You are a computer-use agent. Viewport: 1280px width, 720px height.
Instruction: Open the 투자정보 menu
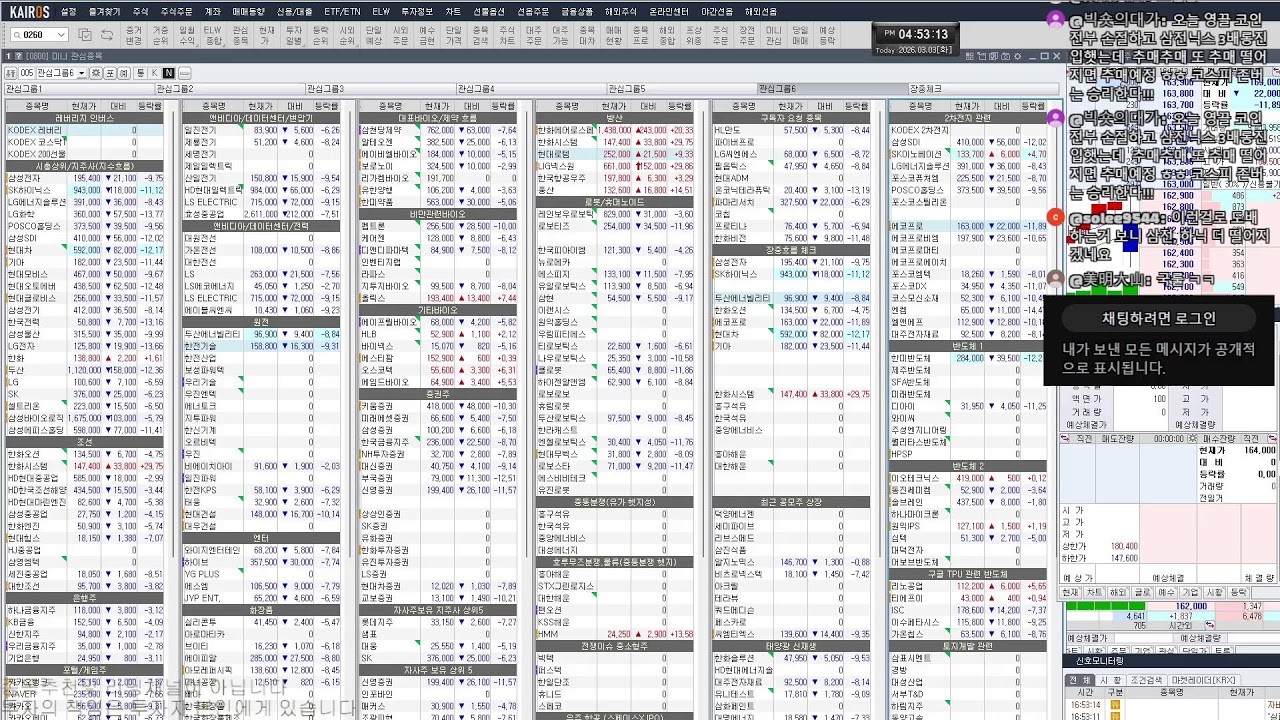(x=417, y=11)
